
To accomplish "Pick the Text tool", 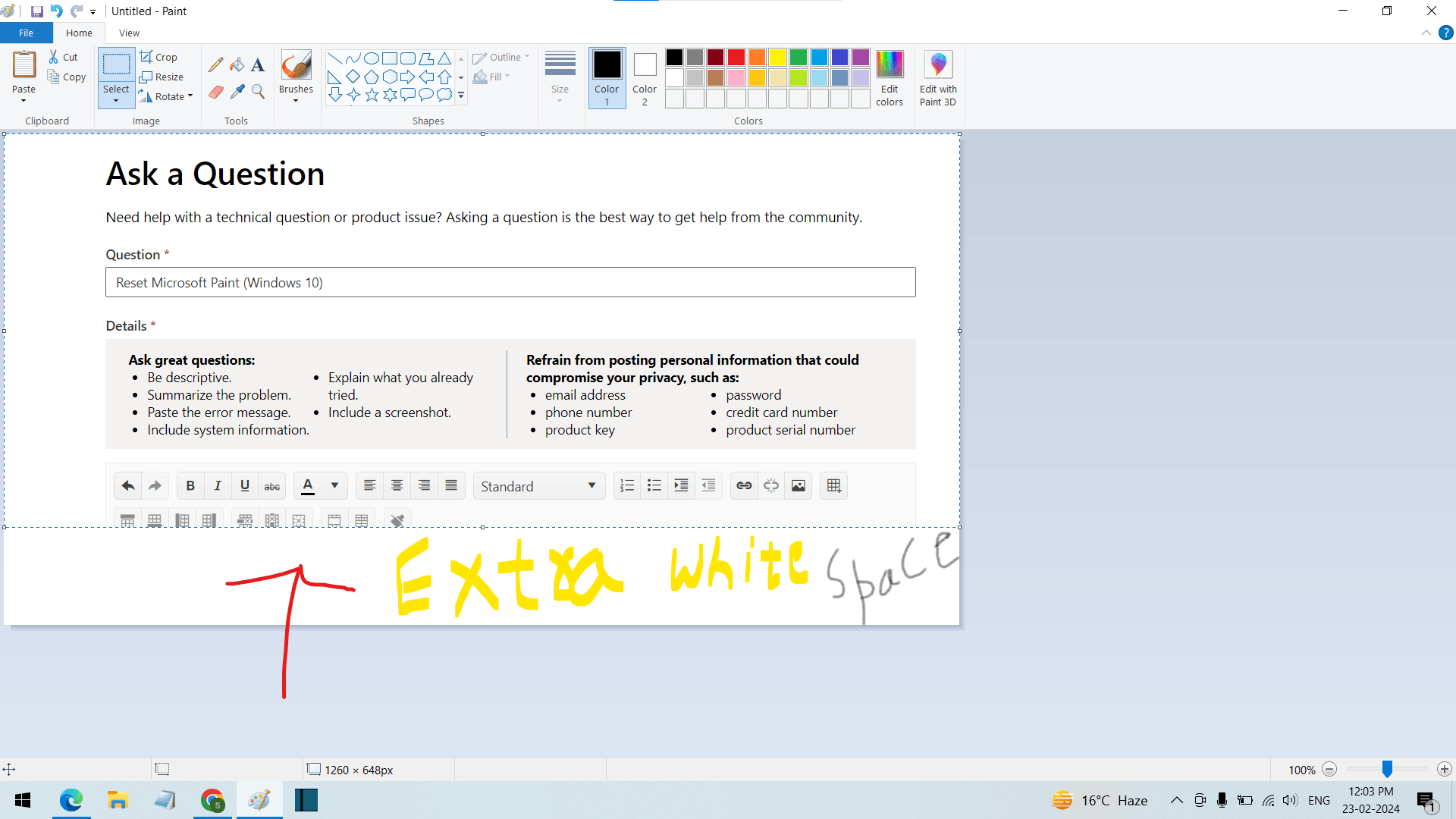I will [x=258, y=65].
